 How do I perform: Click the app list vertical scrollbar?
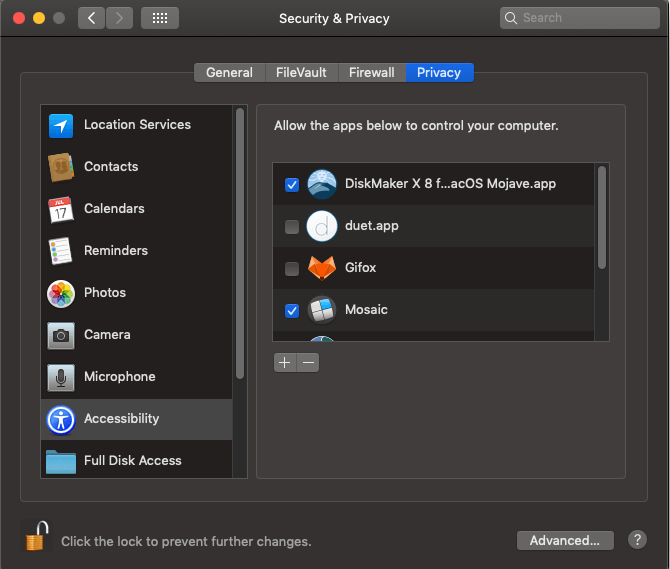click(602, 217)
